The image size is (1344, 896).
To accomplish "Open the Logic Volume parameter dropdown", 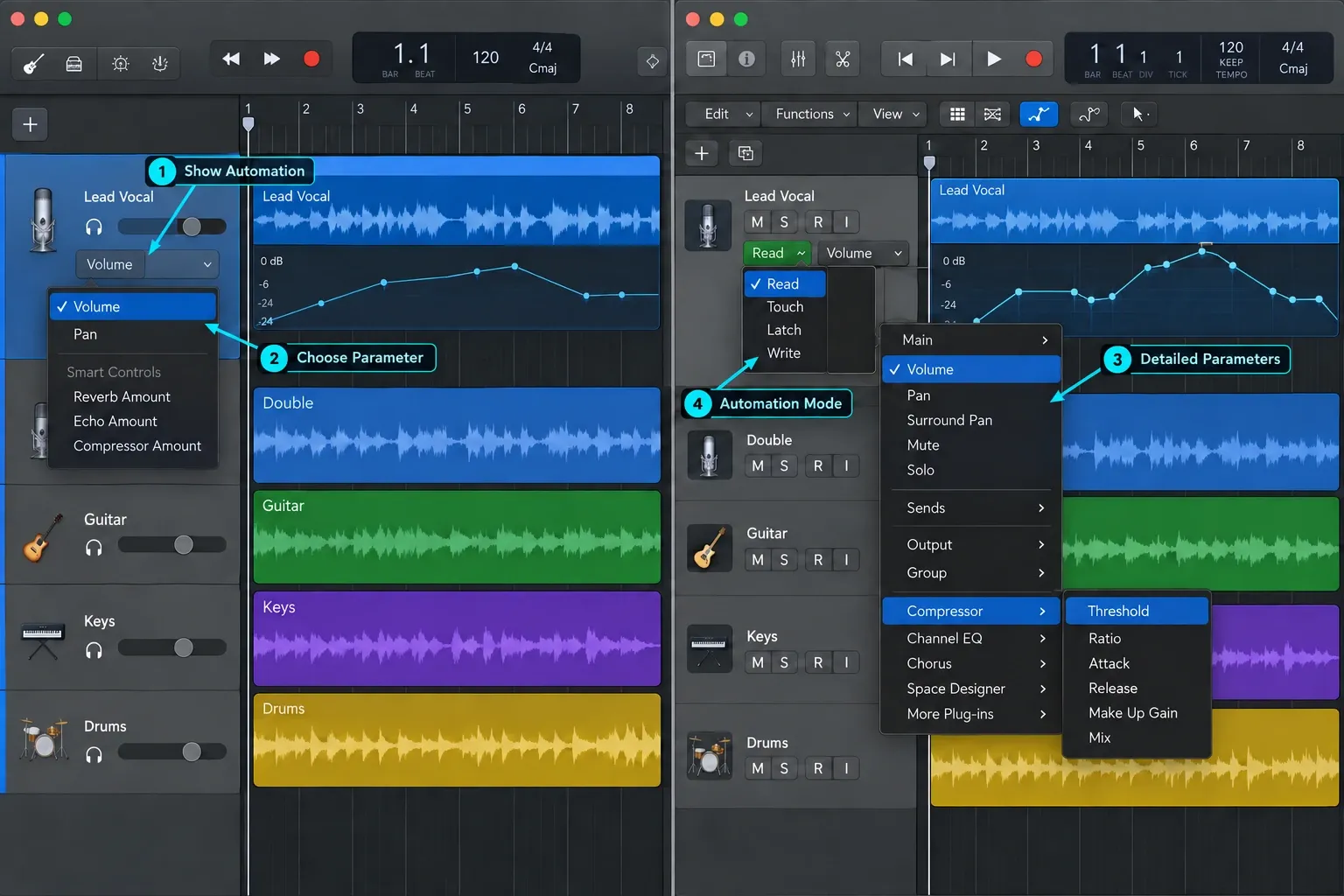I will 863,253.
